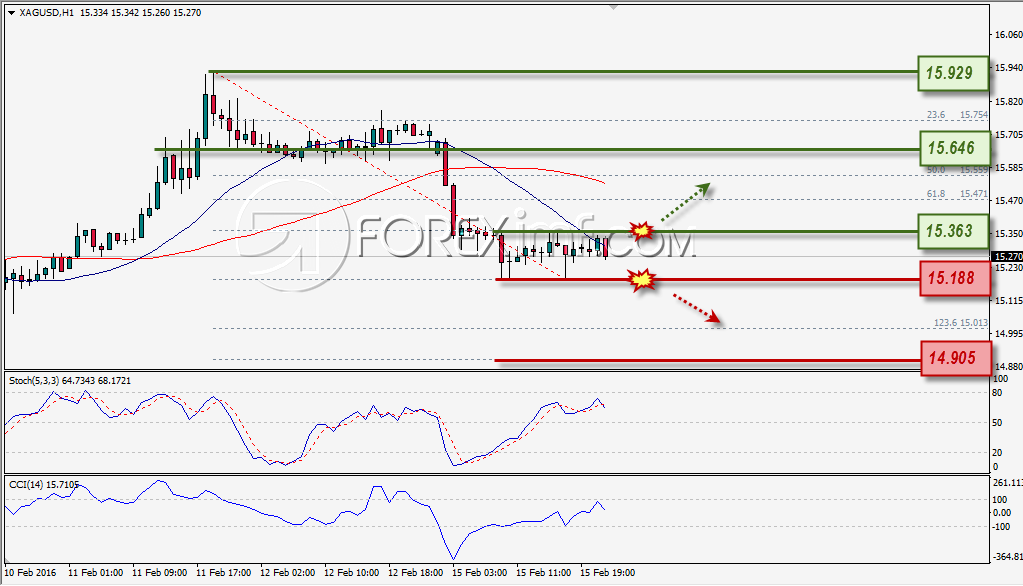Screen dimensions: 1023x586
Task: Select the 15.929 resistance level label
Action: pos(953,73)
